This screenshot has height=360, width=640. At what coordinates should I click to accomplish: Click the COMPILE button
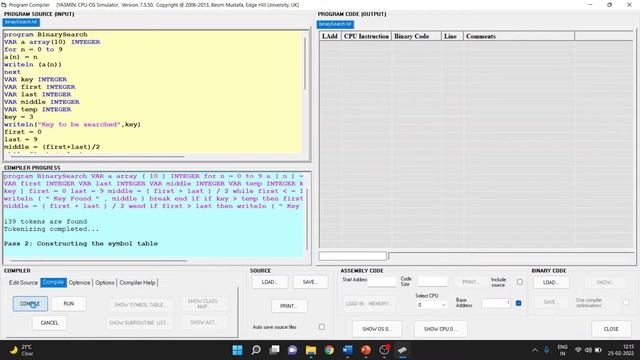click(x=30, y=304)
